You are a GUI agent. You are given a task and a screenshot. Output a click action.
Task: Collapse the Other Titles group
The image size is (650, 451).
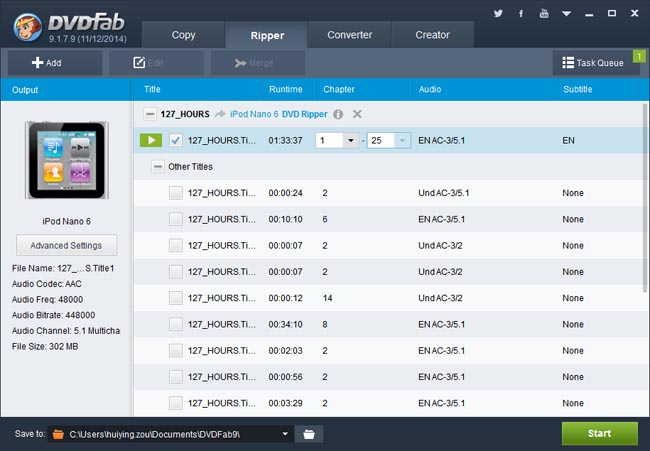pos(158,167)
